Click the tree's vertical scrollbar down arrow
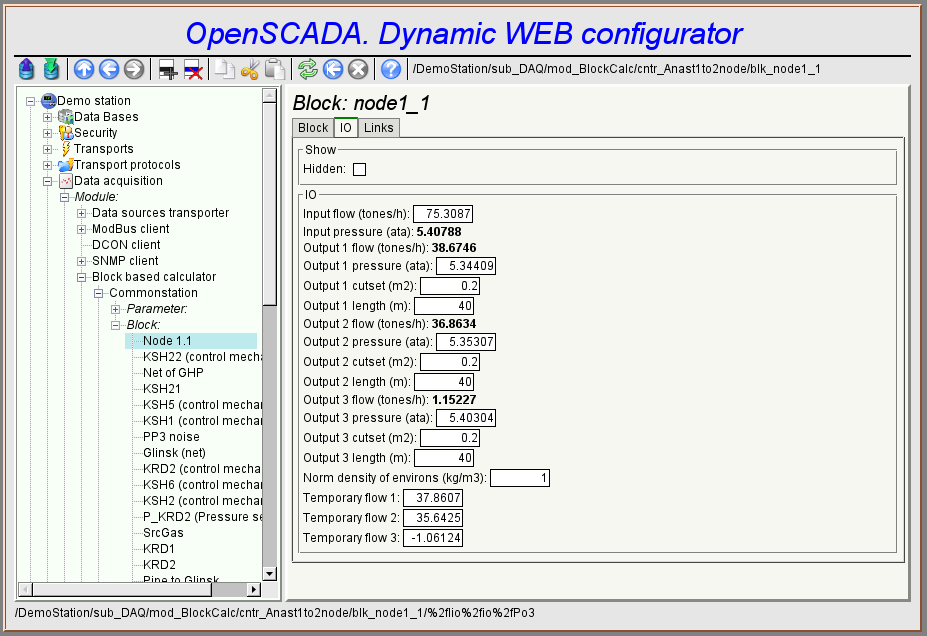Image resolution: width=927 pixels, height=636 pixels. (270, 574)
